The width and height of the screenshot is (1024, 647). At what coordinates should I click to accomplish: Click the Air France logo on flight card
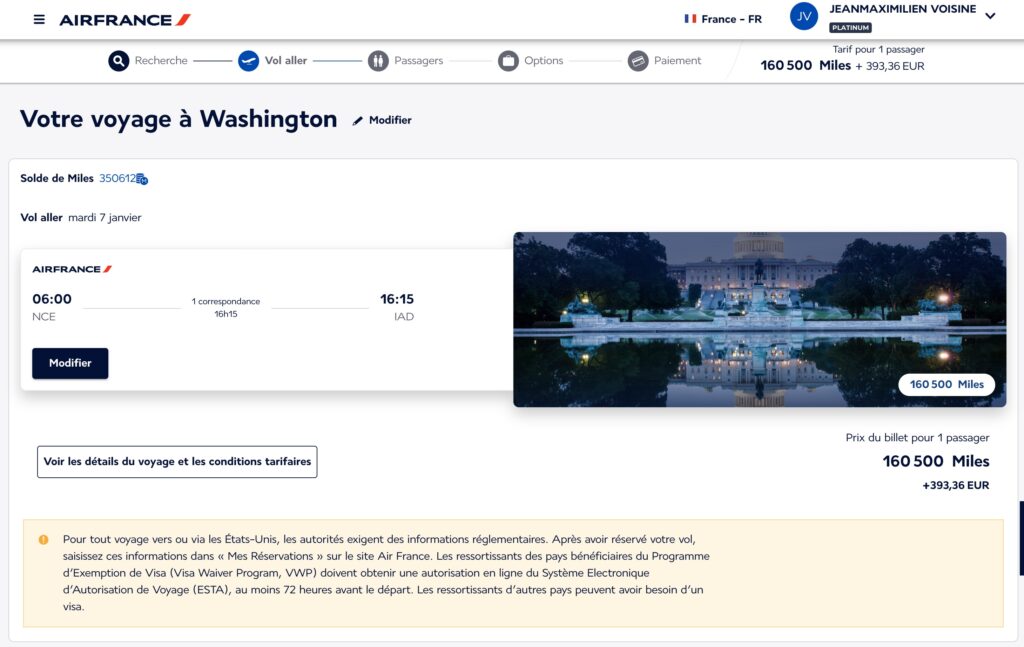click(72, 269)
